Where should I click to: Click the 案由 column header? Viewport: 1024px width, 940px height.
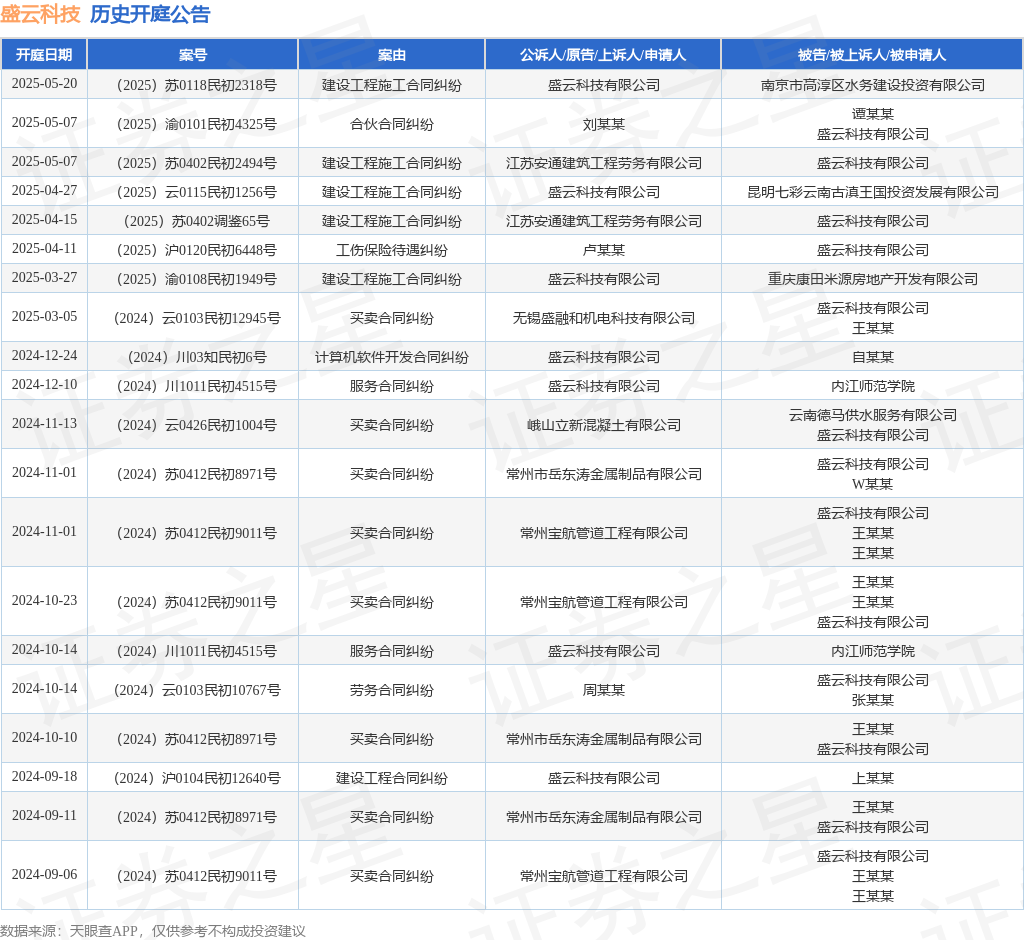(391, 55)
